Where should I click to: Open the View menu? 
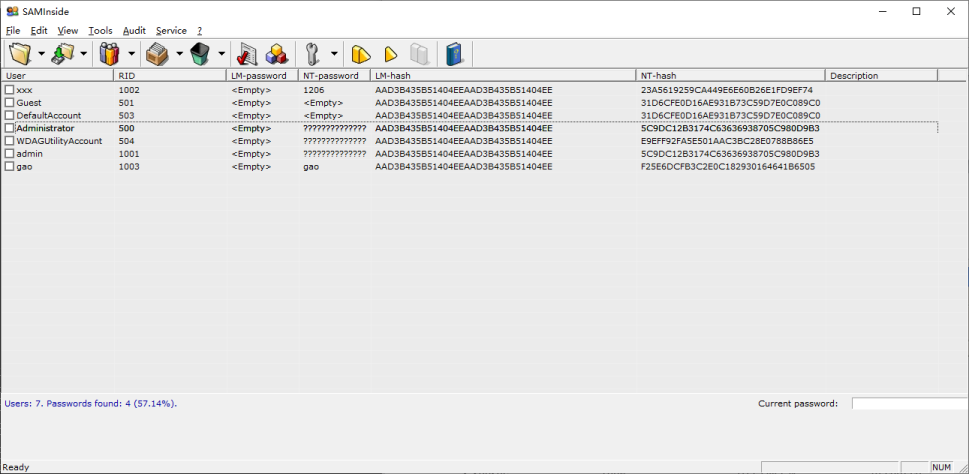point(67,30)
